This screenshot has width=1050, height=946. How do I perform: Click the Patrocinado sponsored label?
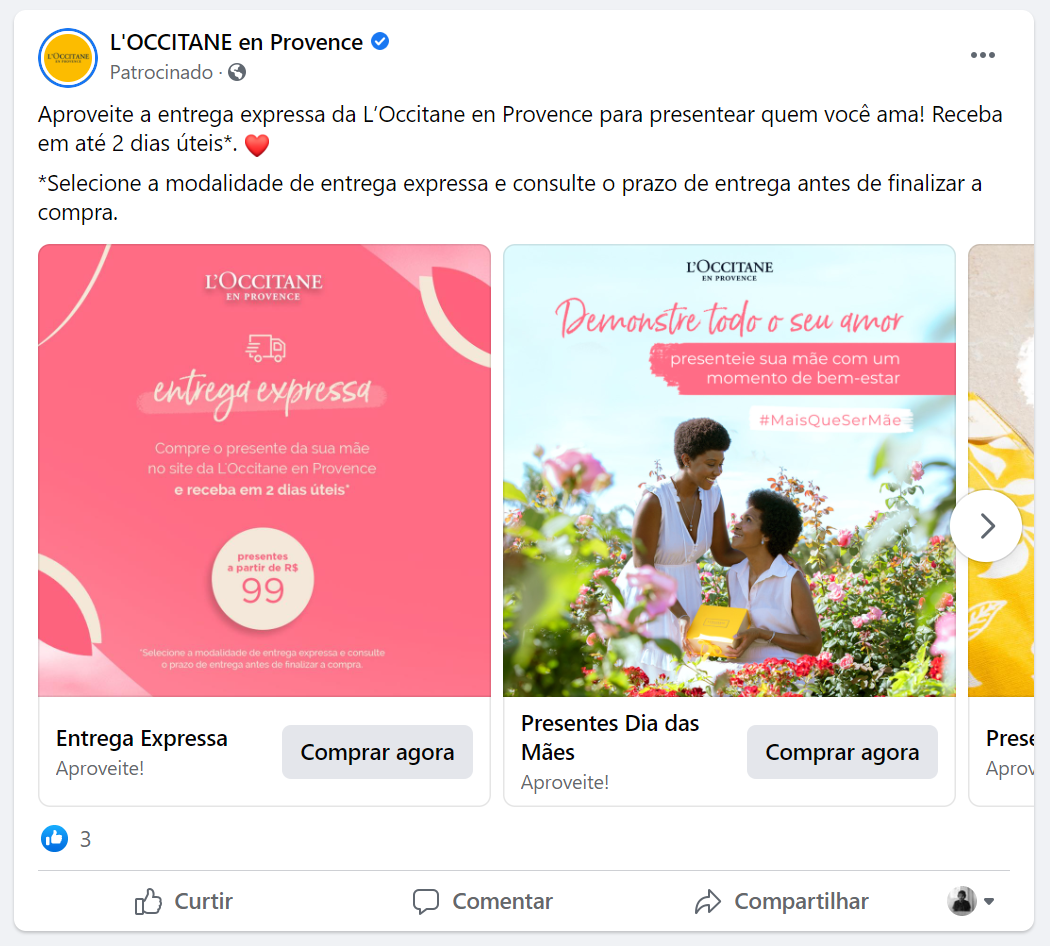pos(161,72)
